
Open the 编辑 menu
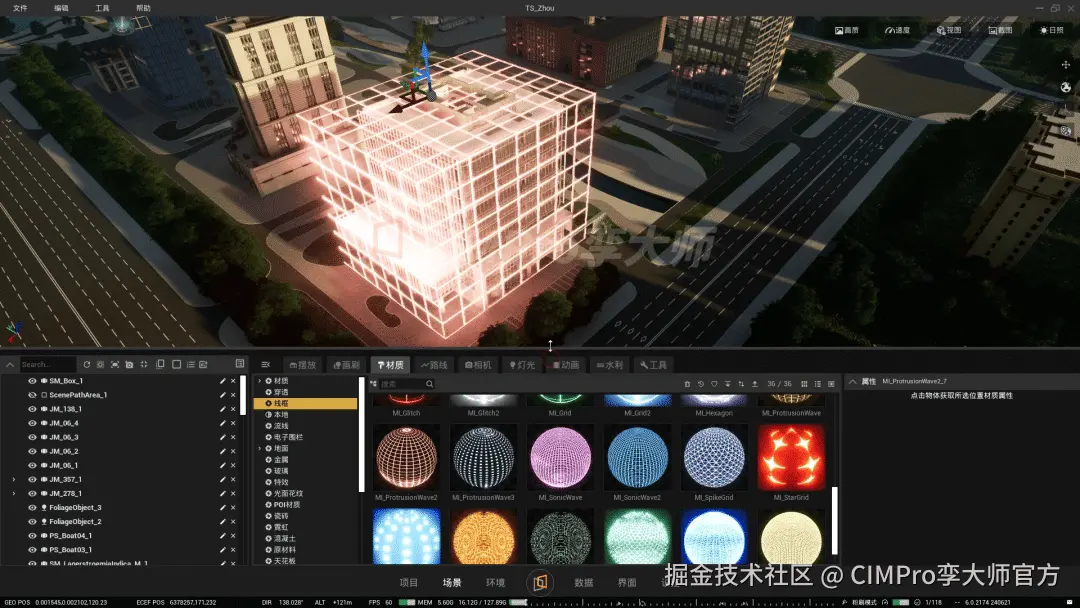pos(61,8)
